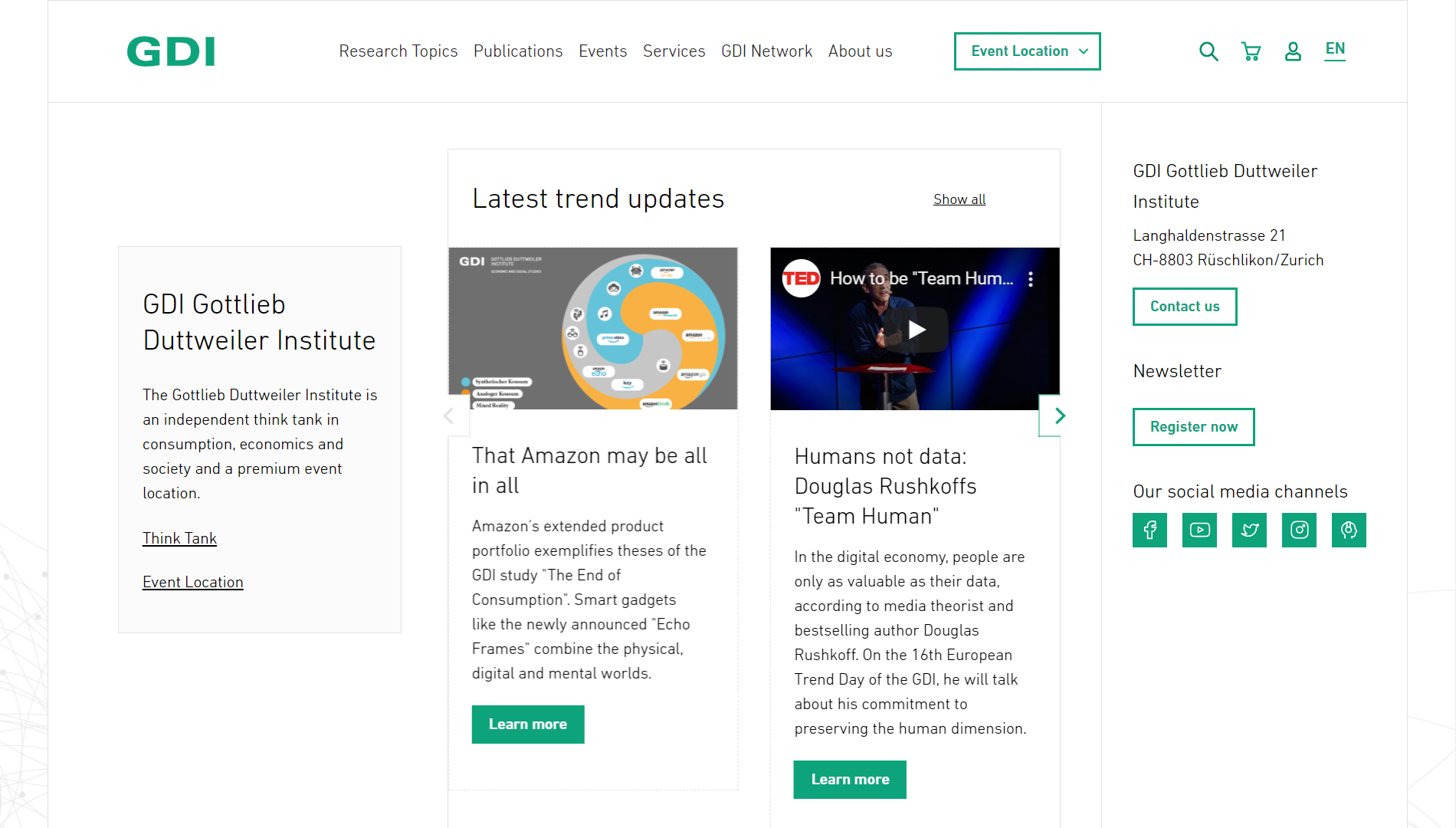Open Events menu
This screenshot has width=1456, height=828.
click(x=603, y=51)
